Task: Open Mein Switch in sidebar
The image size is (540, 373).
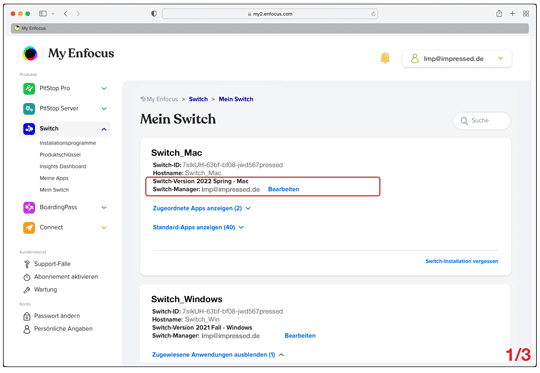Action: [x=54, y=190]
